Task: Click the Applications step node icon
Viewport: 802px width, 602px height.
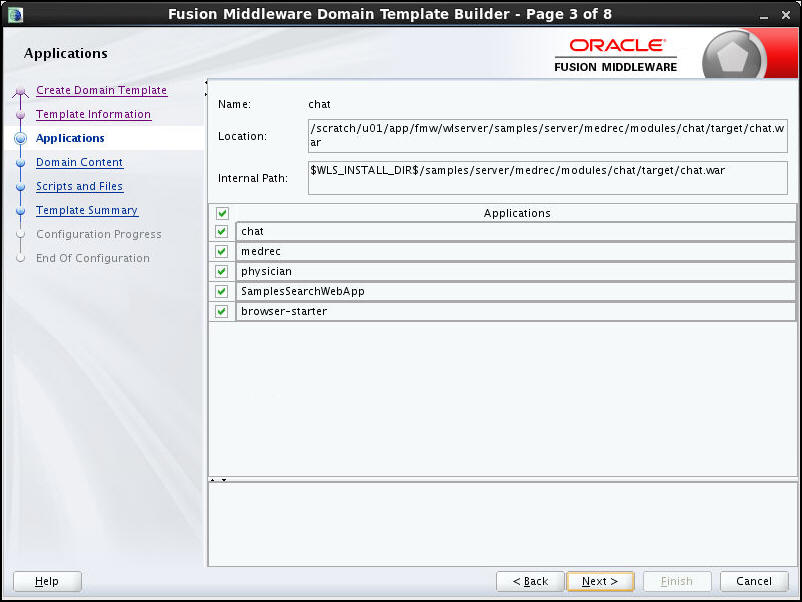Action: pyautogui.click(x=21, y=137)
